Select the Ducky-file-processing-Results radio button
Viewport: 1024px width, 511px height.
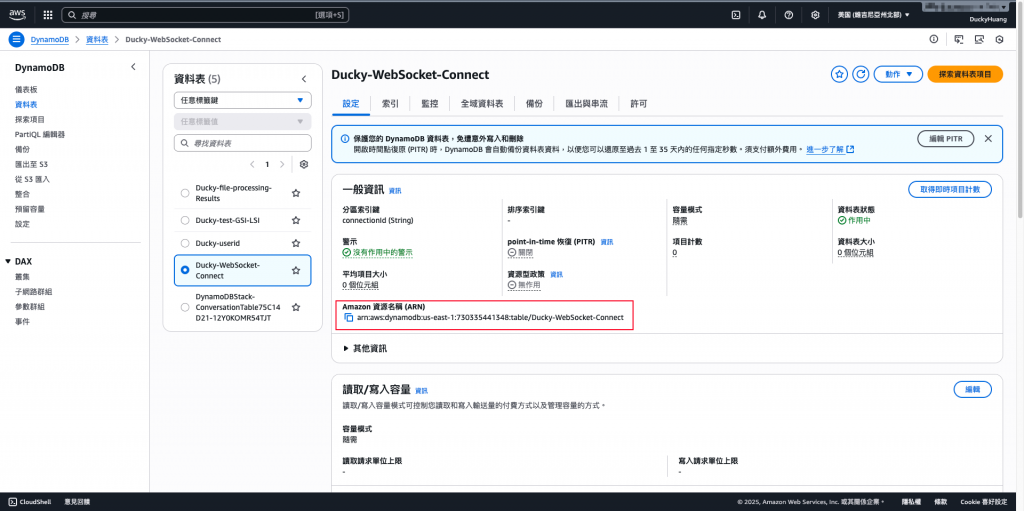coord(185,193)
